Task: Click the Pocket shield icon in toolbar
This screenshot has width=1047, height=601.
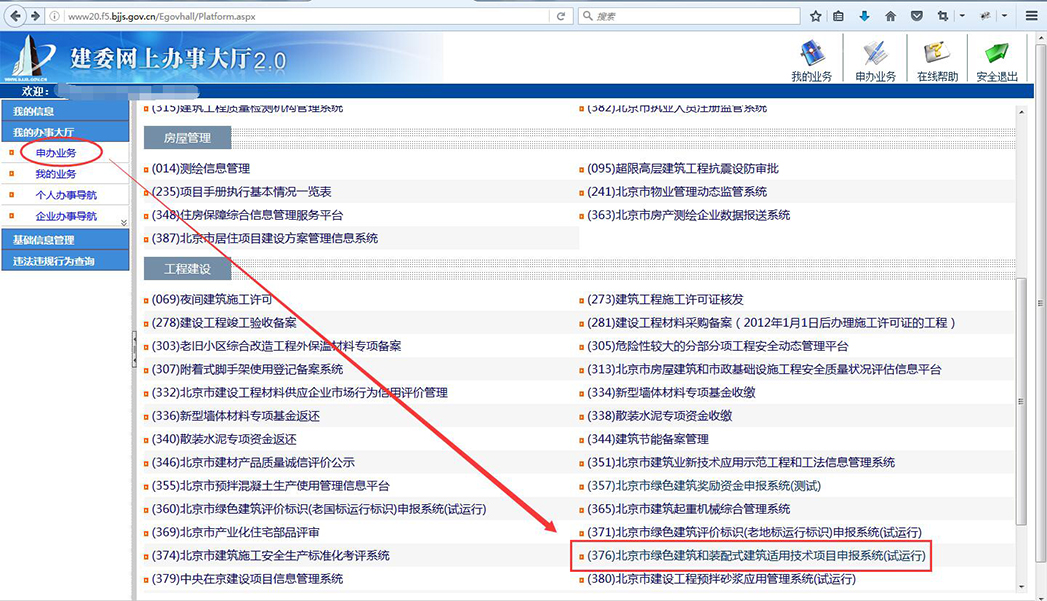Action: click(917, 16)
